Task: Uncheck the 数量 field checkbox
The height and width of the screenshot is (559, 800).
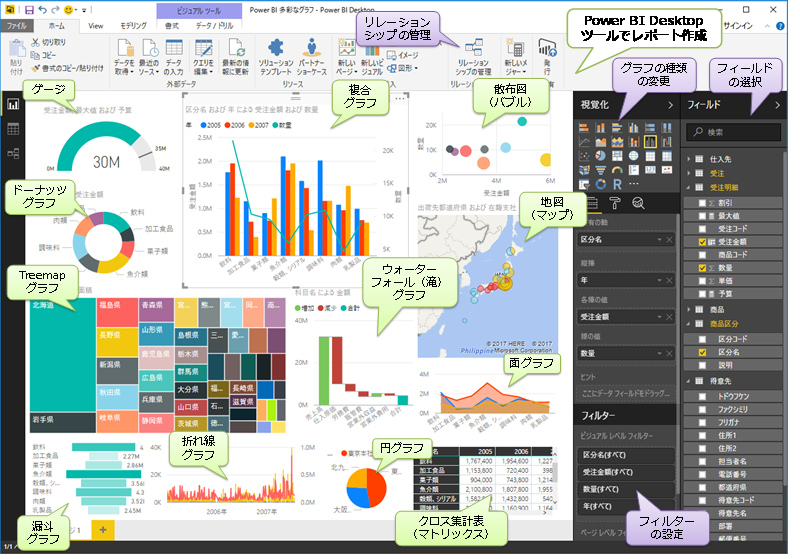Action: 703,268
